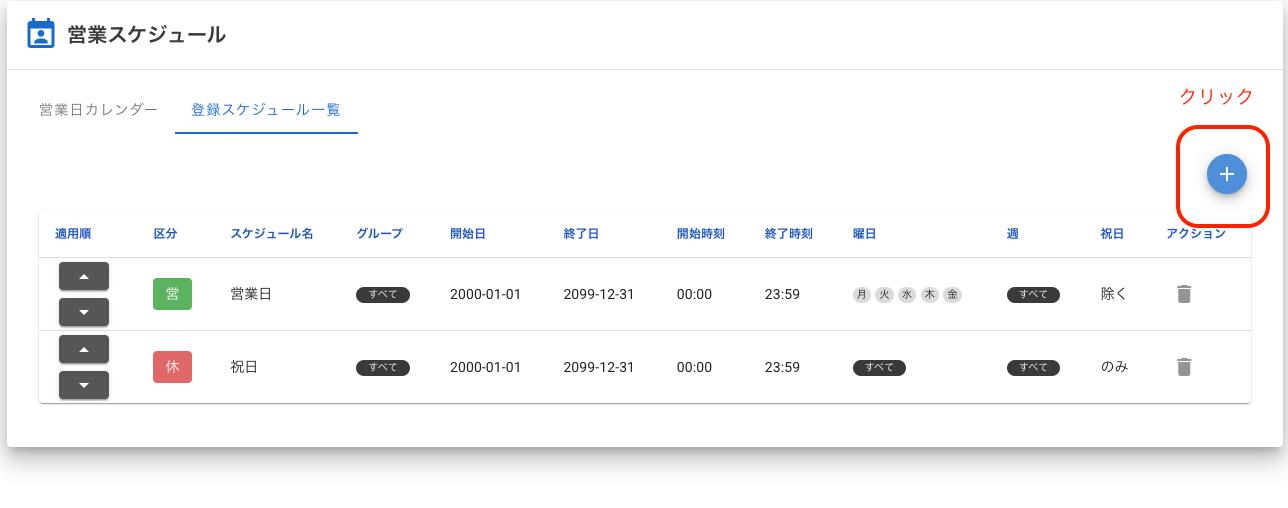Click the red 休 category badge
The image size is (1288, 508).
point(172,367)
